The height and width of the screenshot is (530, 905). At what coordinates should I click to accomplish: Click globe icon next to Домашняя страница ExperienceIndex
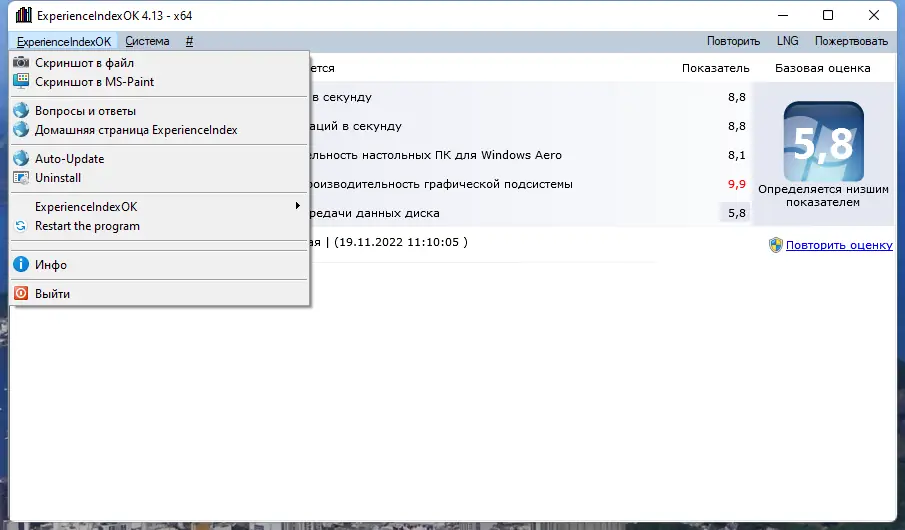pos(21,129)
